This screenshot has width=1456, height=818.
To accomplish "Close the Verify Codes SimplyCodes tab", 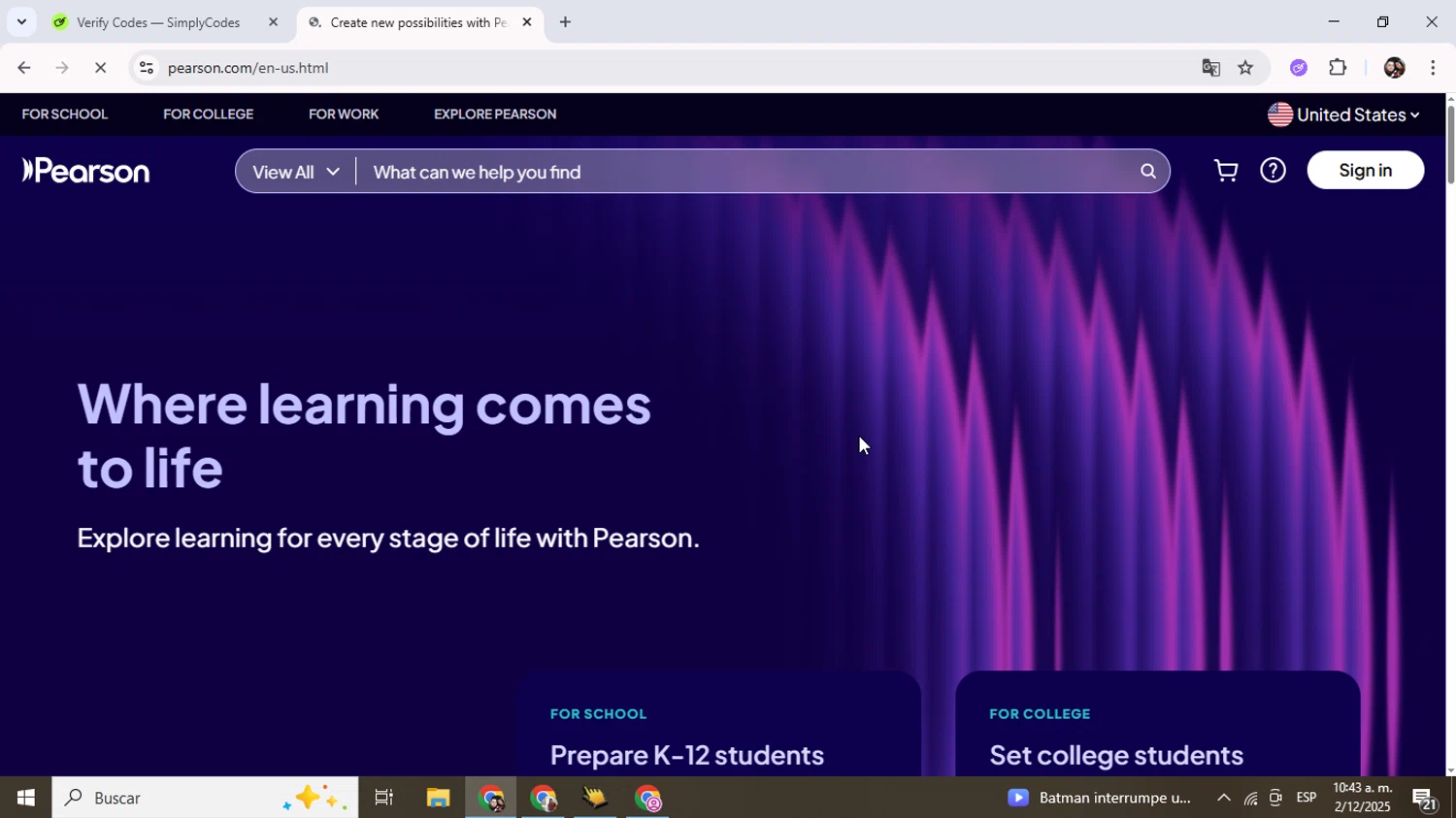I will click(273, 22).
